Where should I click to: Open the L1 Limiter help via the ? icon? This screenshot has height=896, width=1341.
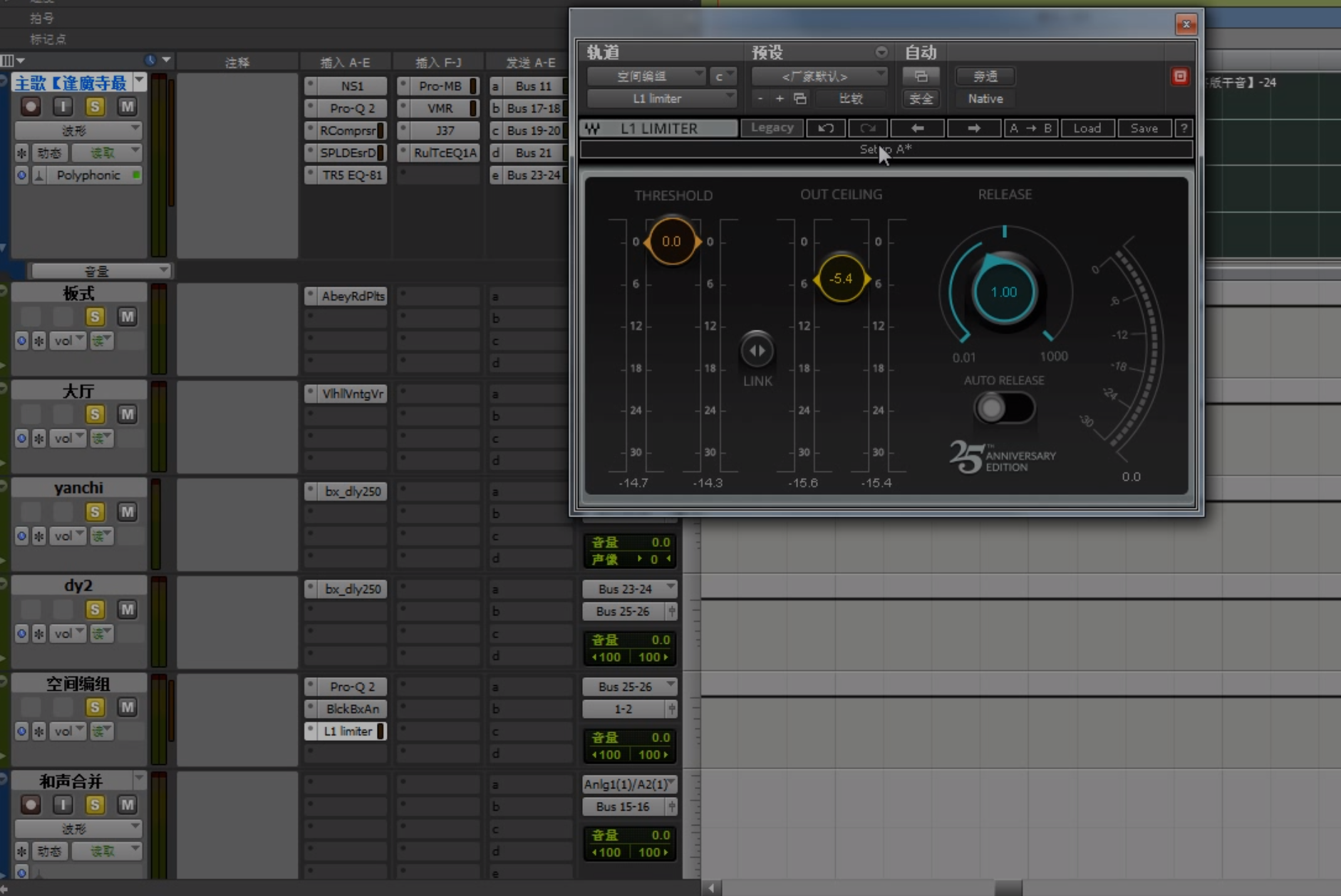(1183, 128)
